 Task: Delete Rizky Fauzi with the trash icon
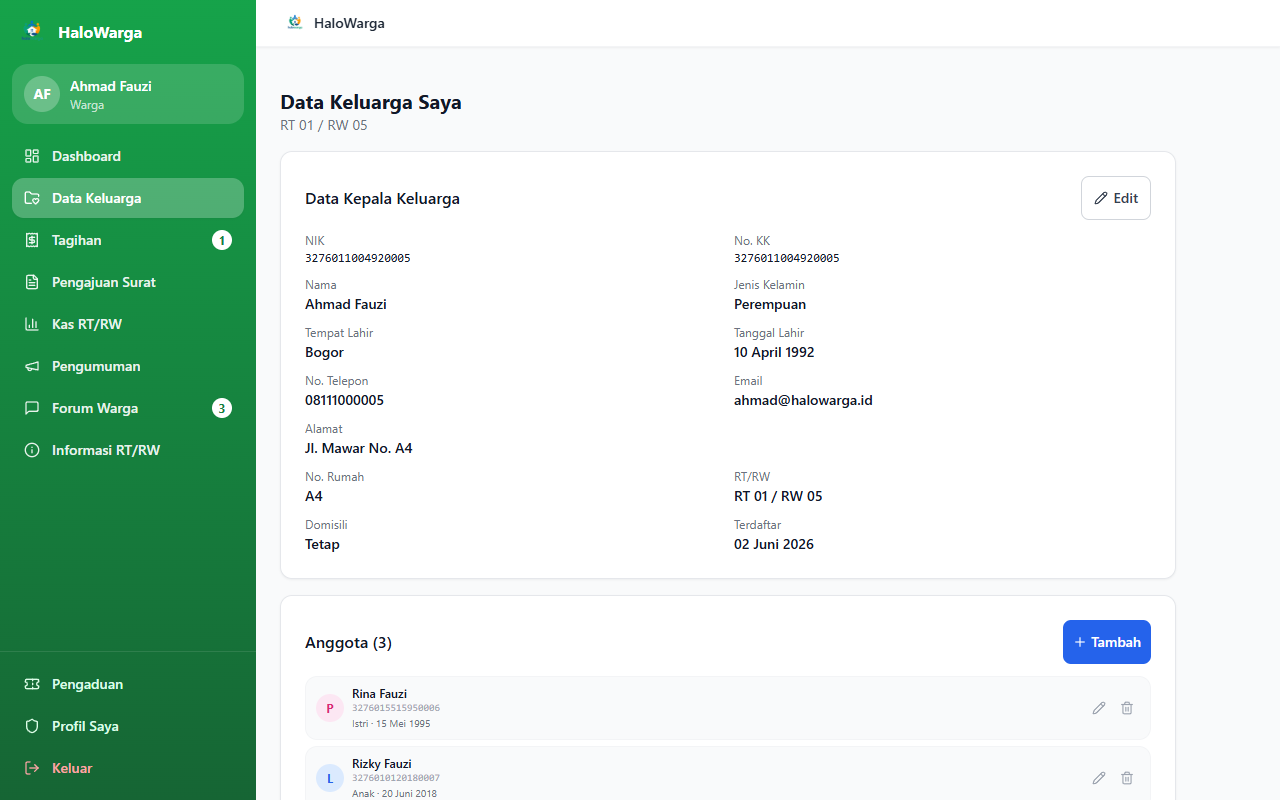point(1127,778)
